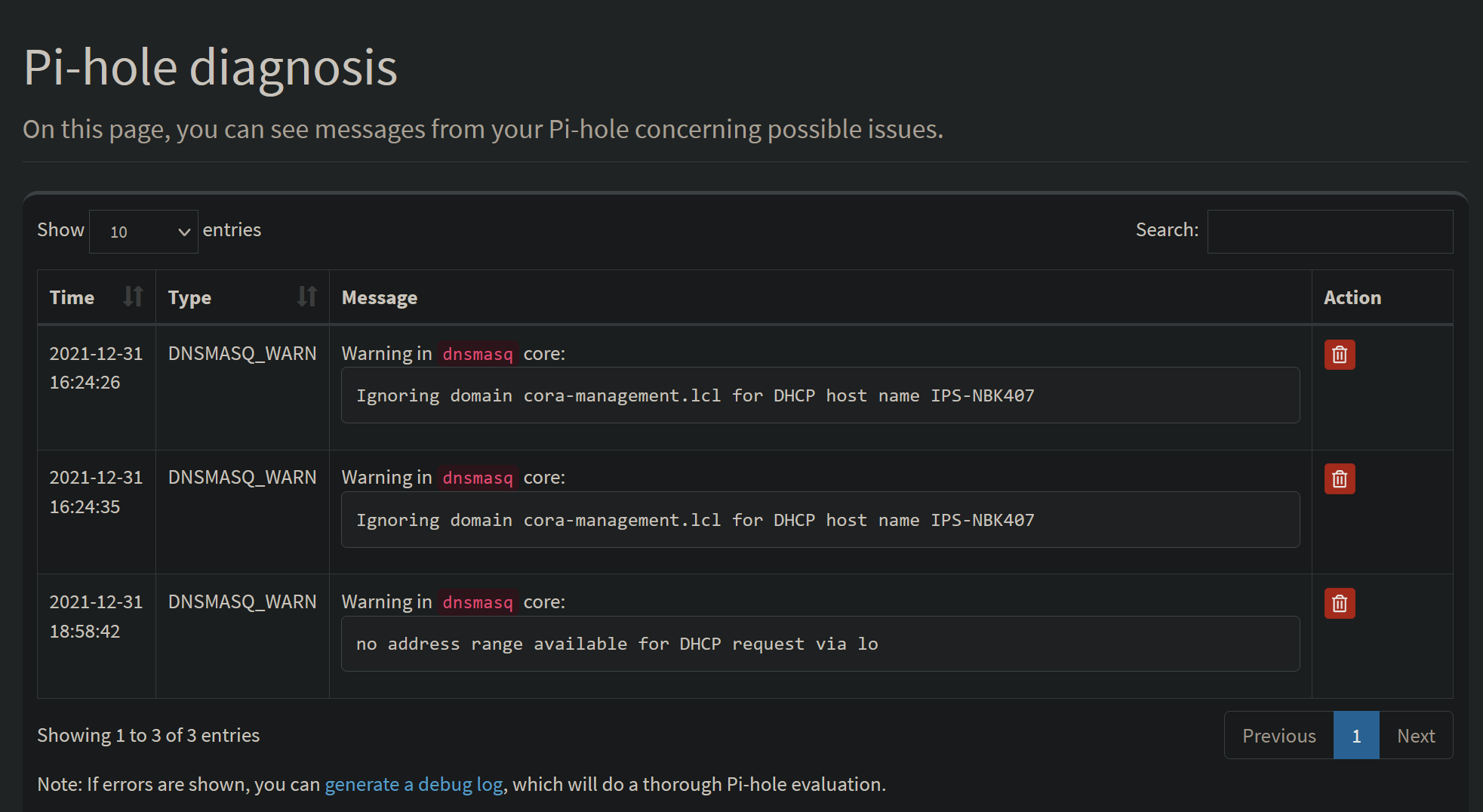This screenshot has width=1483, height=812.
Task: Delete the 18:58:42 warning entry
Action: click(x=1340, y=604)
